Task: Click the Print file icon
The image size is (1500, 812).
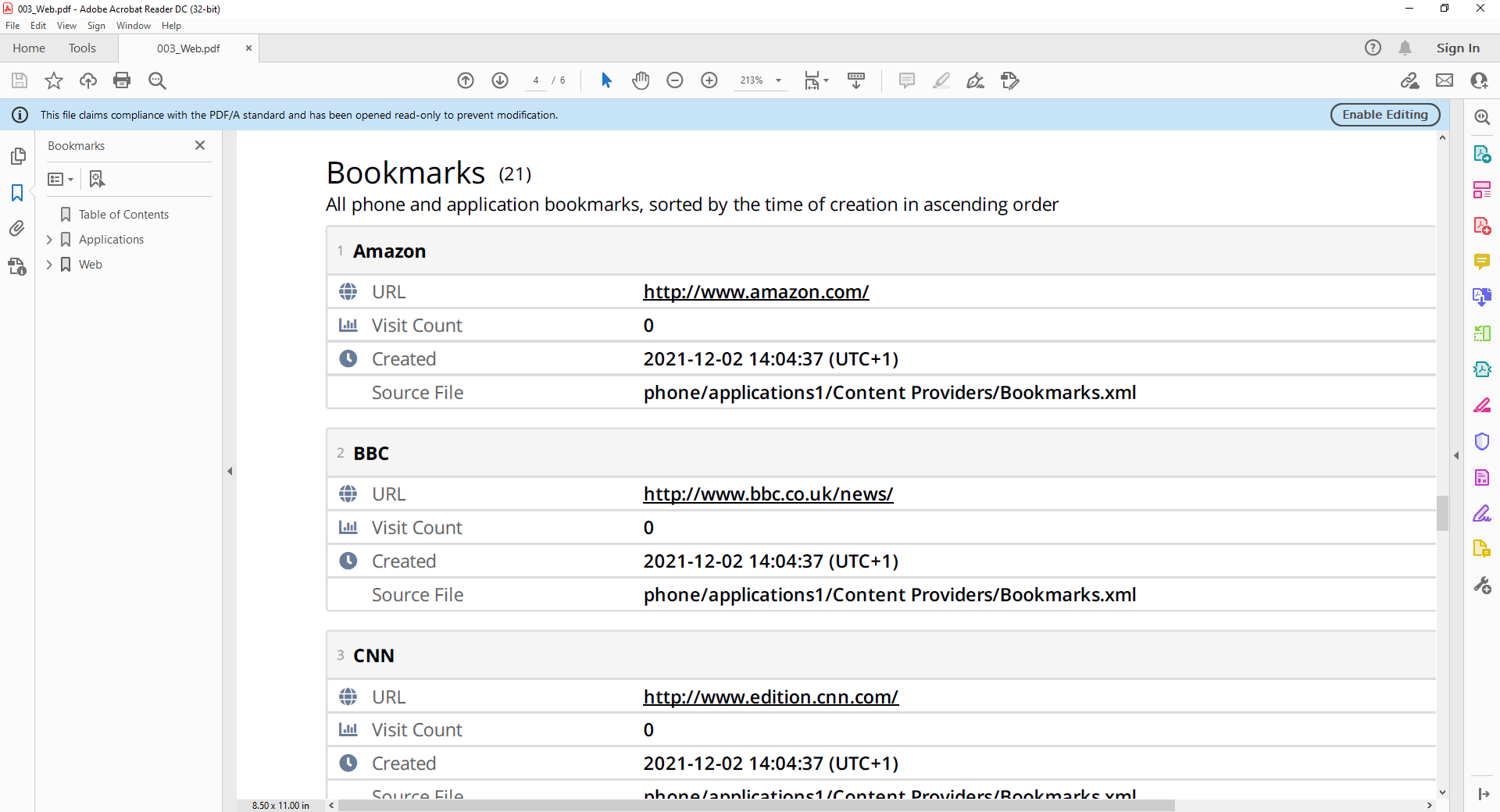Action: point(122,80)
